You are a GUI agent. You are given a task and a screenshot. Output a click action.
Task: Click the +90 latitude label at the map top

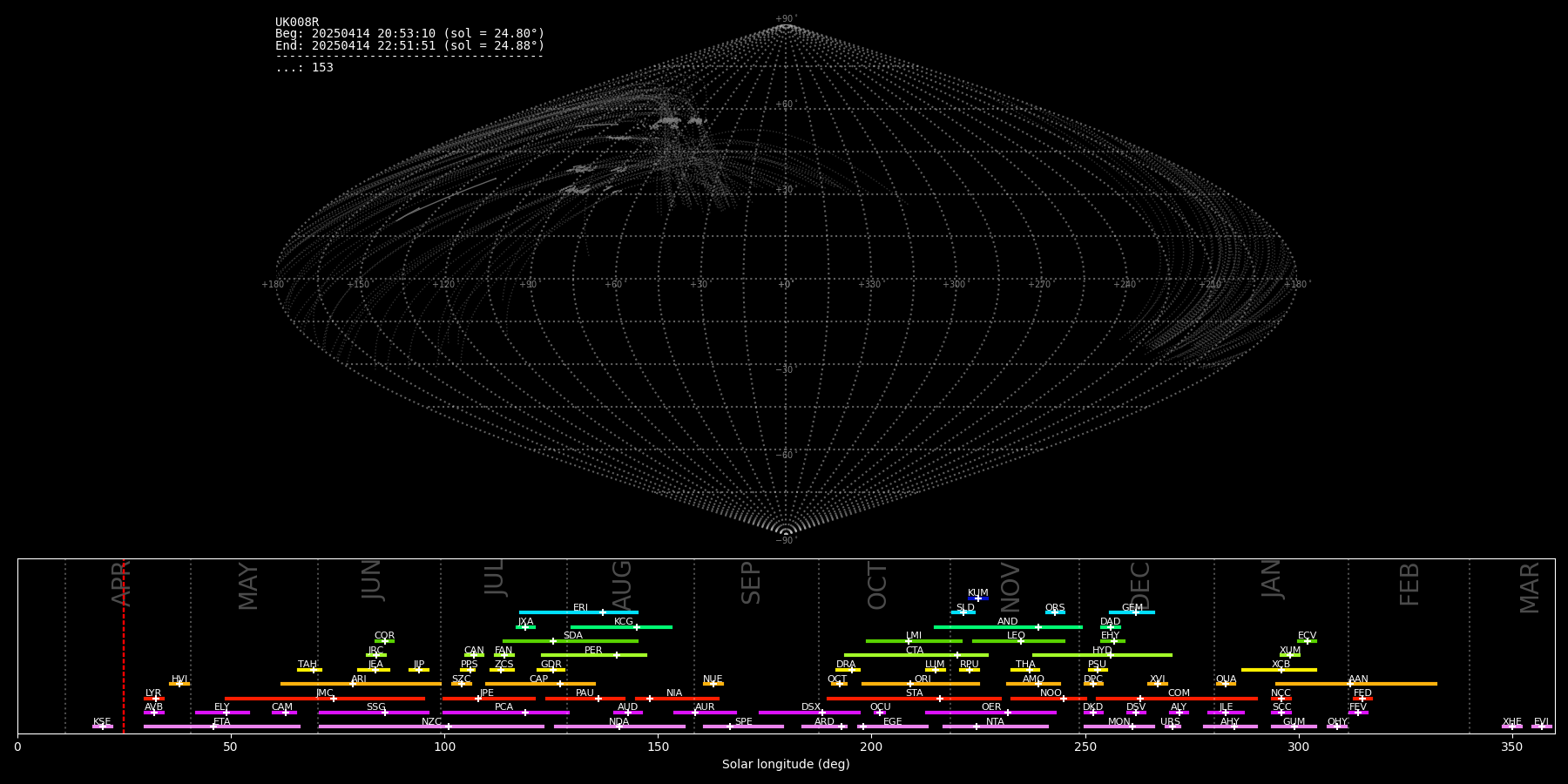(785, 19)
